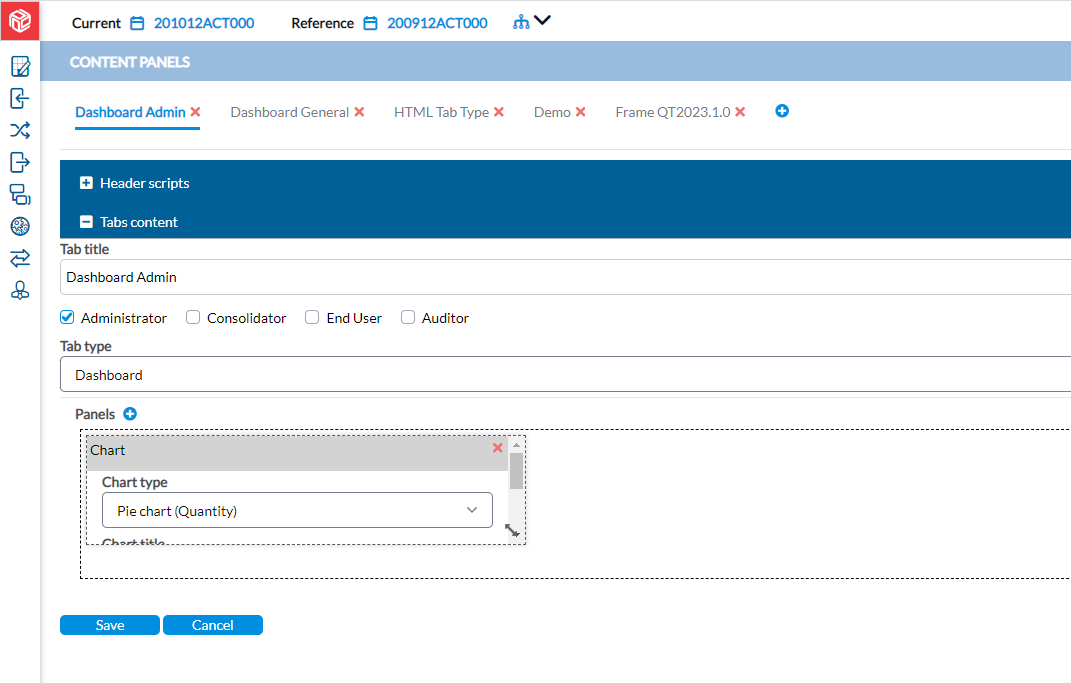1071x683 pixels.
Task: Click the import arrow sidebar icon
Action: 20,98
